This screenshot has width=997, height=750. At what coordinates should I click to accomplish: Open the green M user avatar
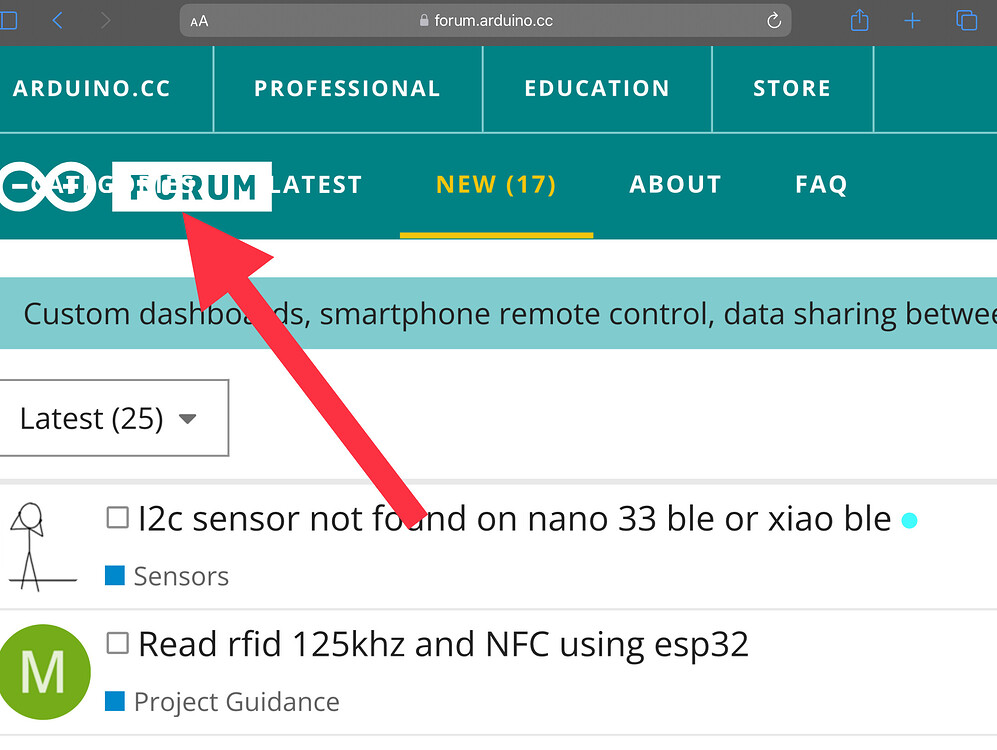click(43, 672)
